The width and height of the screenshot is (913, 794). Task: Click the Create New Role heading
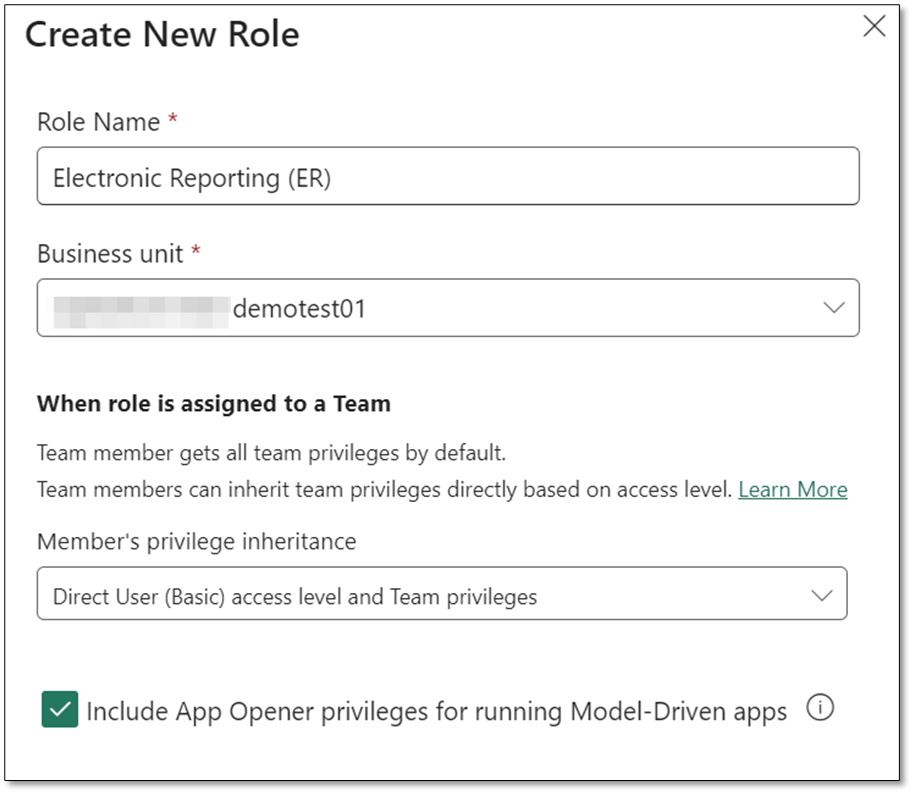click(162, 35)
